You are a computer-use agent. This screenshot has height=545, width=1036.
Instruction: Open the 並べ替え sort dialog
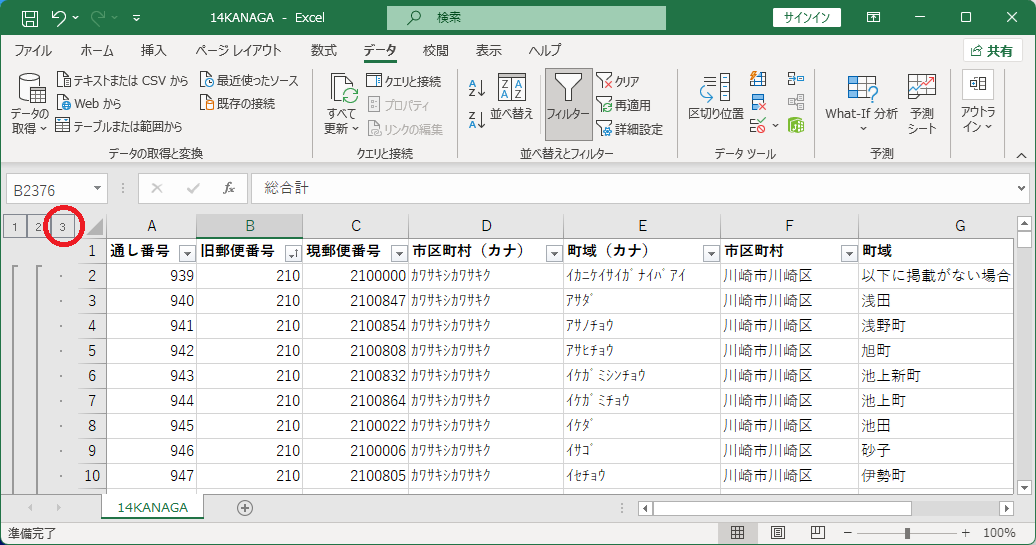[x=511, y=97]
